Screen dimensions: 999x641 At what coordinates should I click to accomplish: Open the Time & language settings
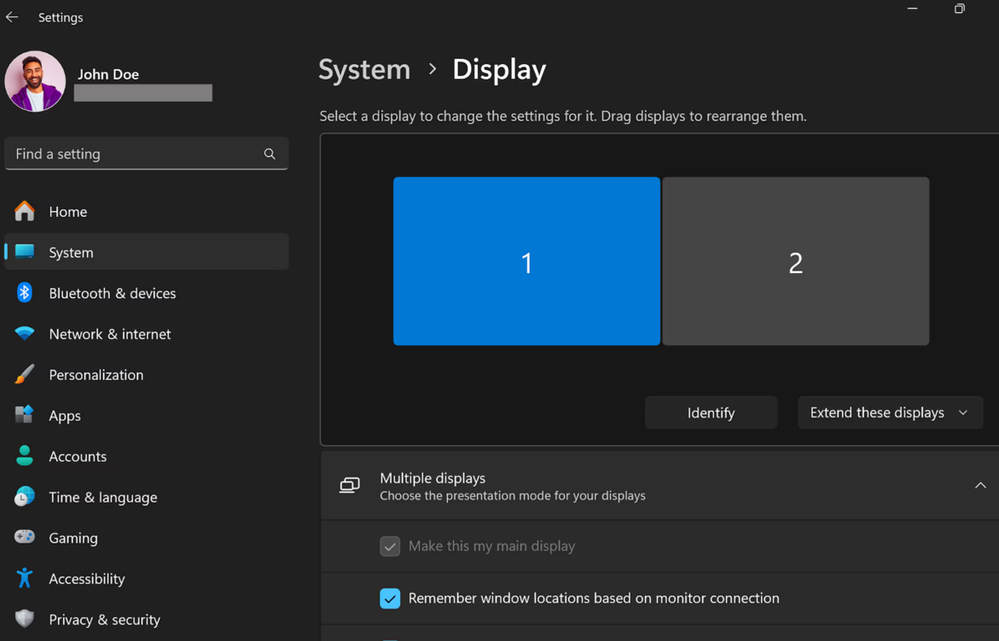(103, 497)
